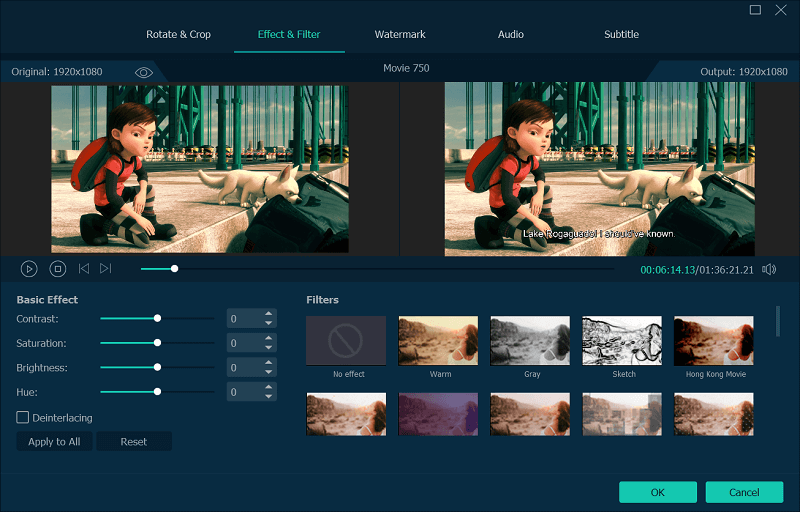Cancel the effect editing dialog
Screen dimensions: 800x512
pyautogui.click(x=744, y=492)
